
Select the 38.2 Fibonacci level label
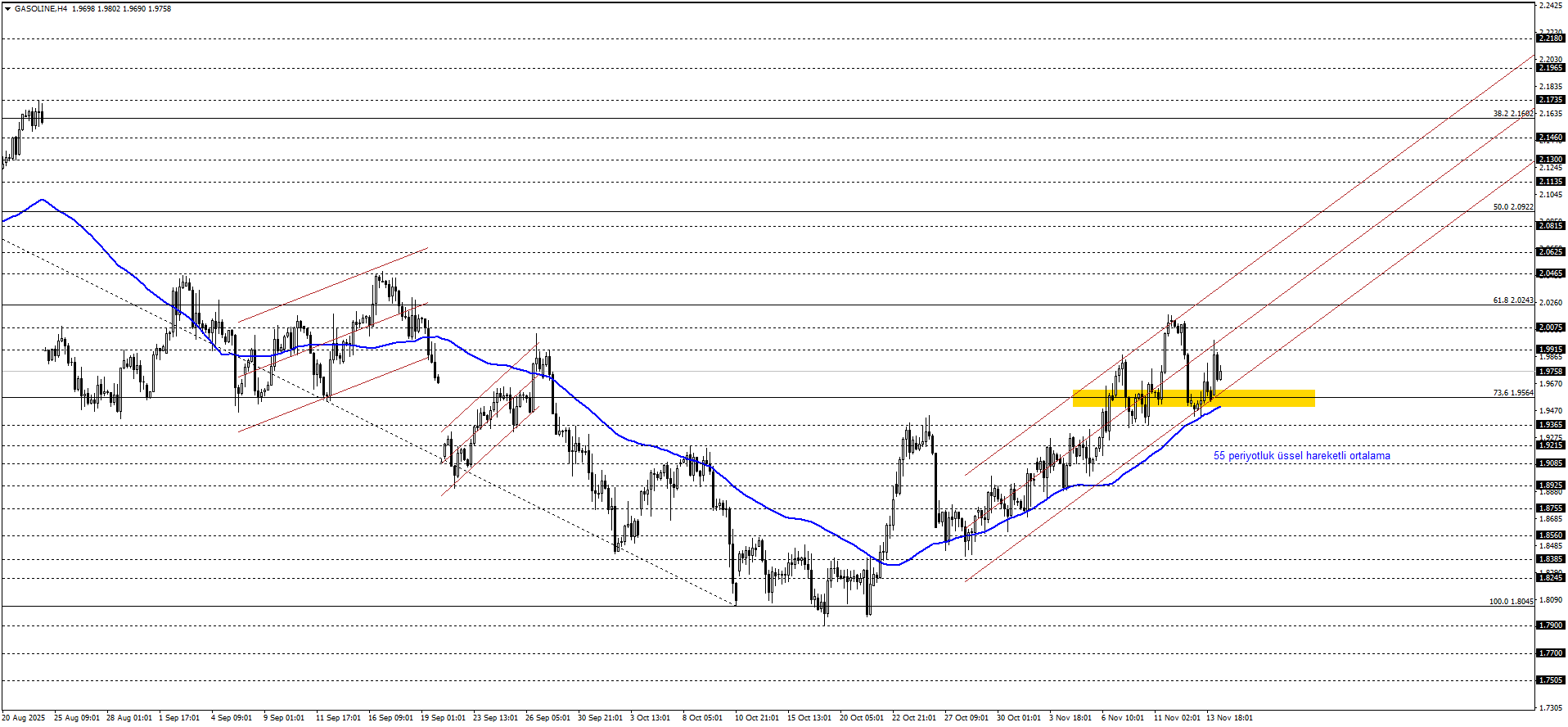pos(1512,114)
